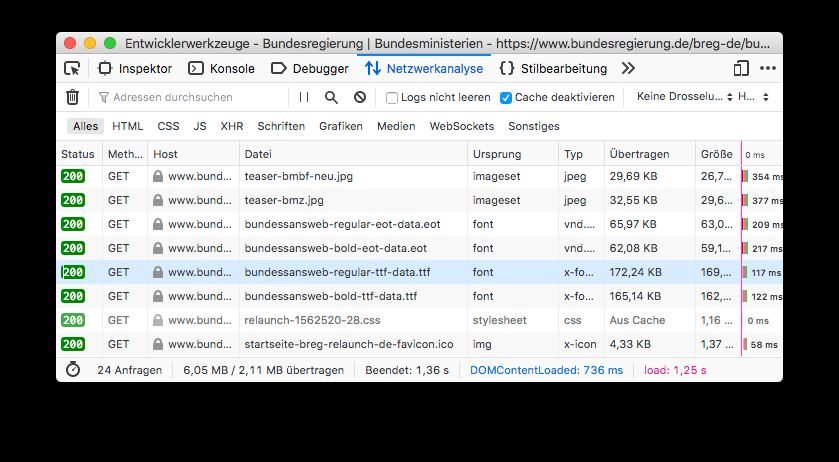This screenshot has height=462, width=839.
Task: Click lock icon in favicon.ico row
Action: click(158, 344)
